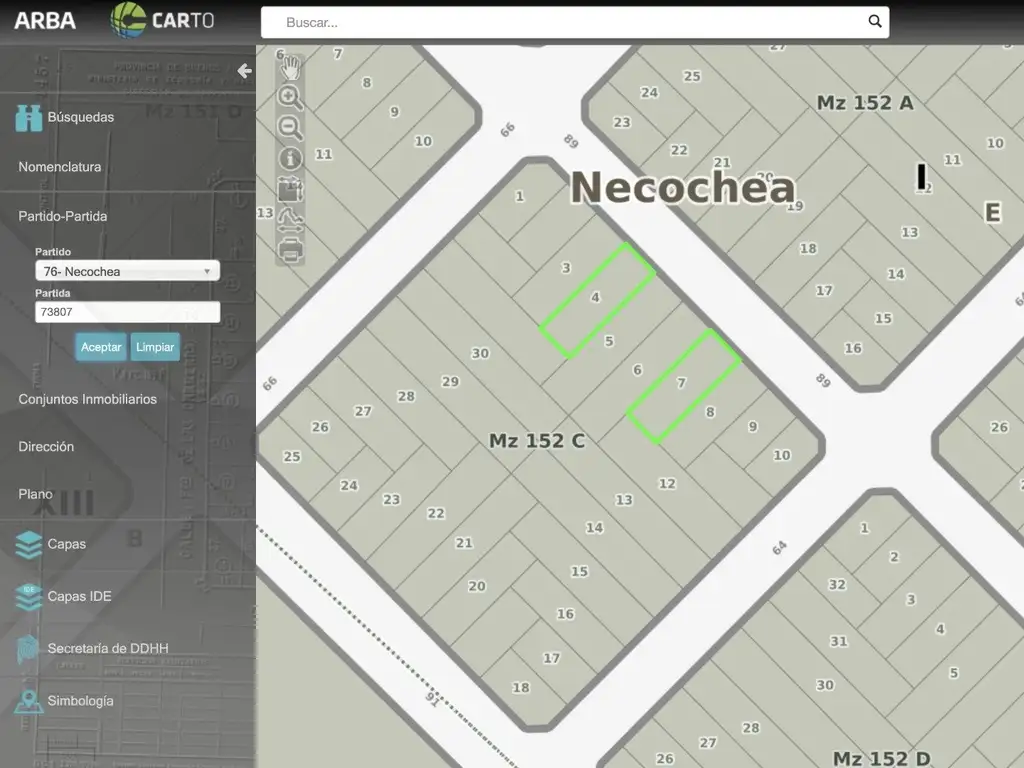
Task: Select the measure area tool
Action: (290, 188)
